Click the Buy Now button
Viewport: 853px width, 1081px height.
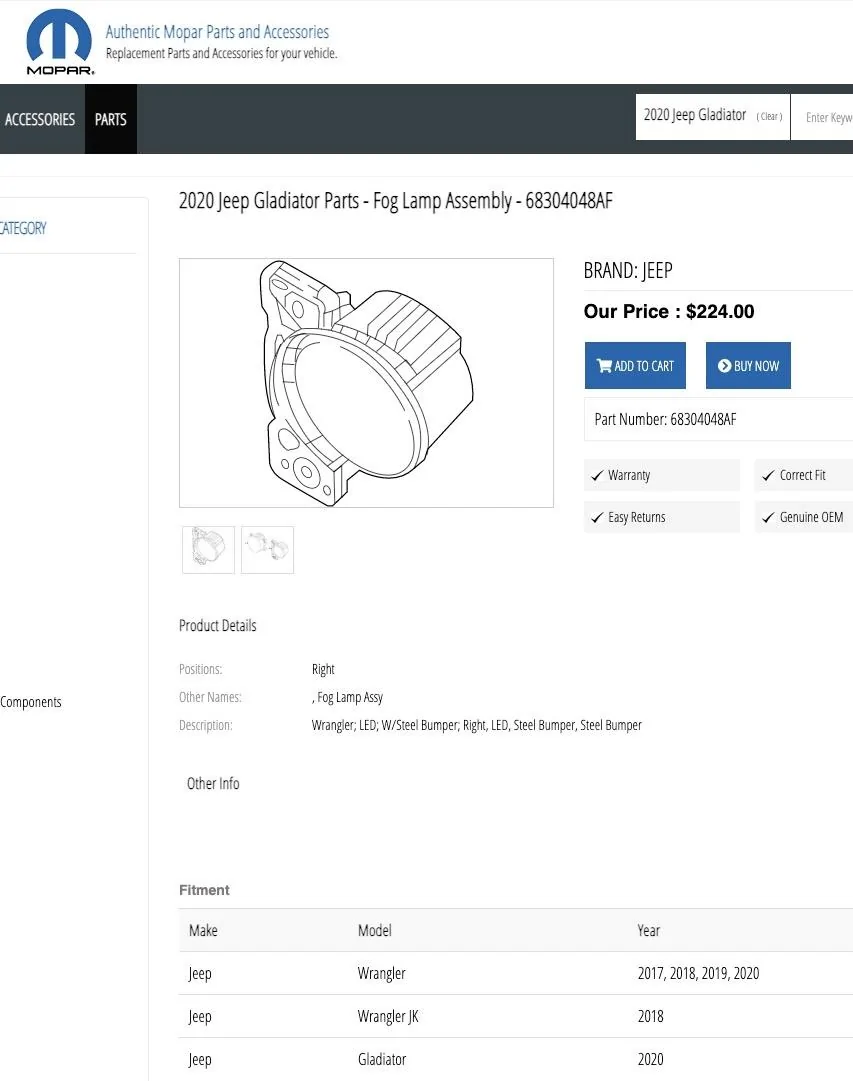[x=748, y=365]
